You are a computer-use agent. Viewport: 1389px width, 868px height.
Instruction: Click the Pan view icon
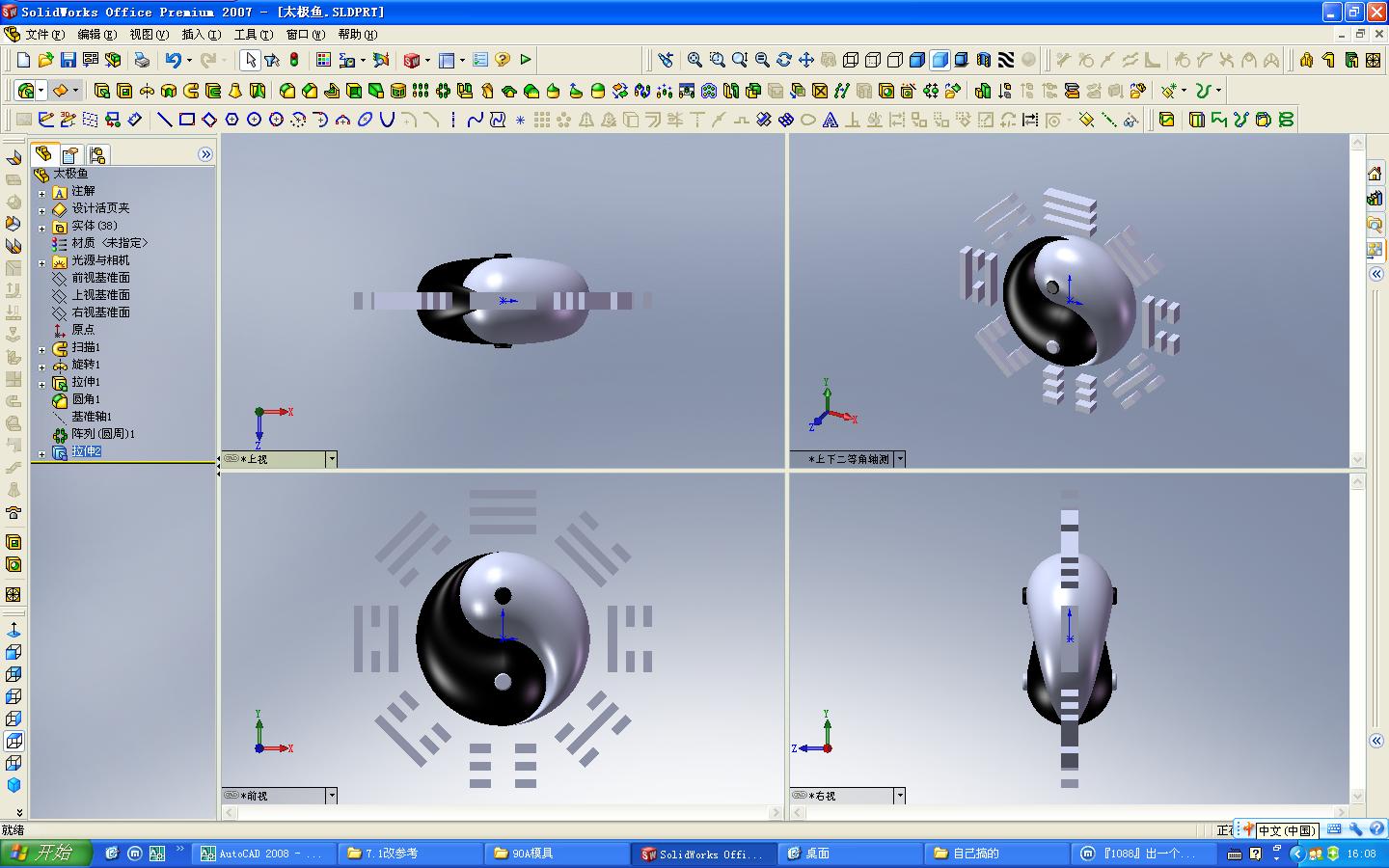tap(806, 60)
